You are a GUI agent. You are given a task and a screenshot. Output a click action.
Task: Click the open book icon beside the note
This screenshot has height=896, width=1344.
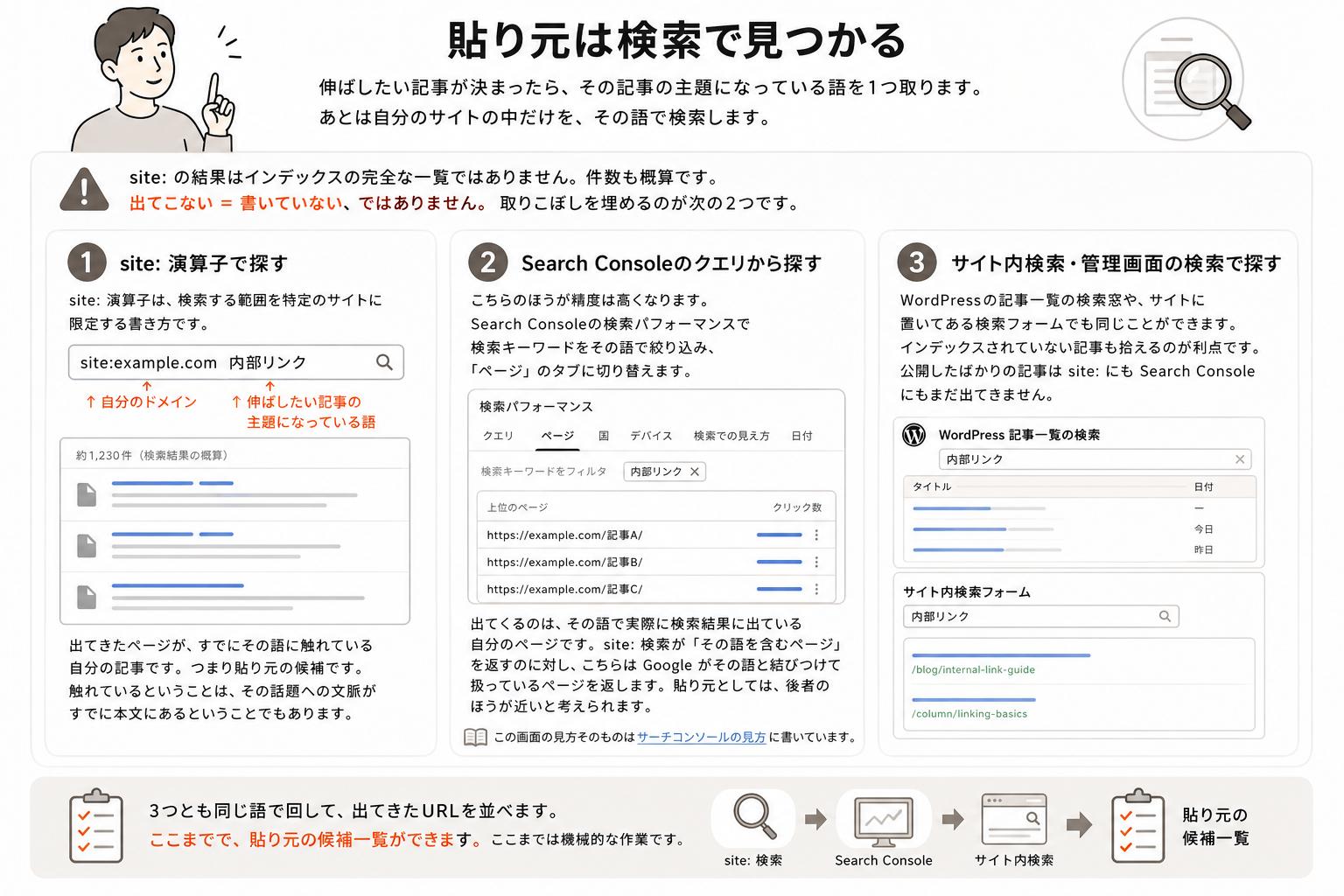pyautogui.click(x=475, y=738)
